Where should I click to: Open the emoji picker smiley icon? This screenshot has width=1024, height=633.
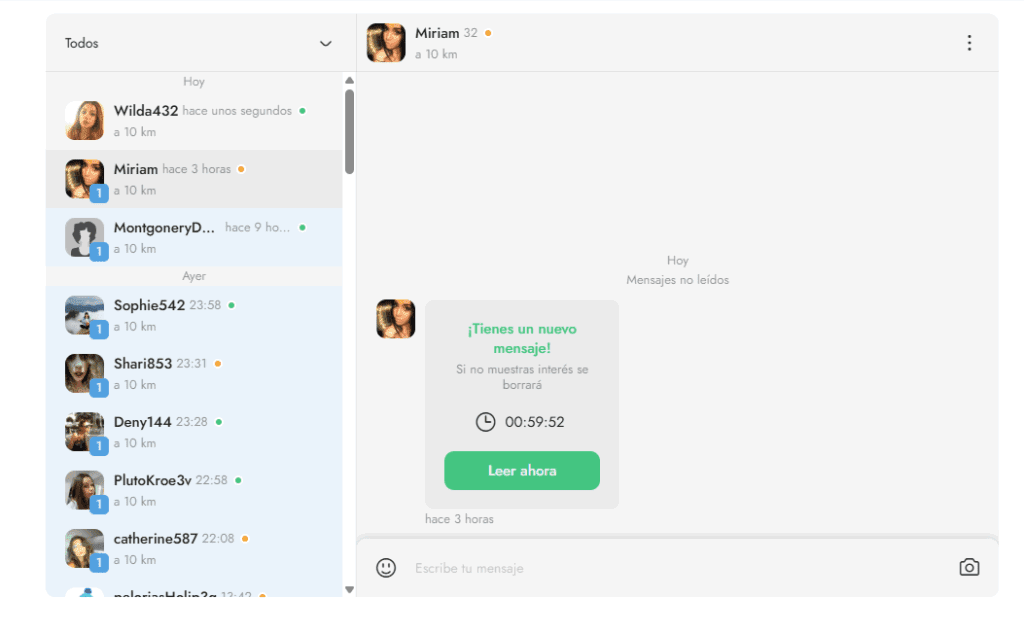click(x=386, y=568)
